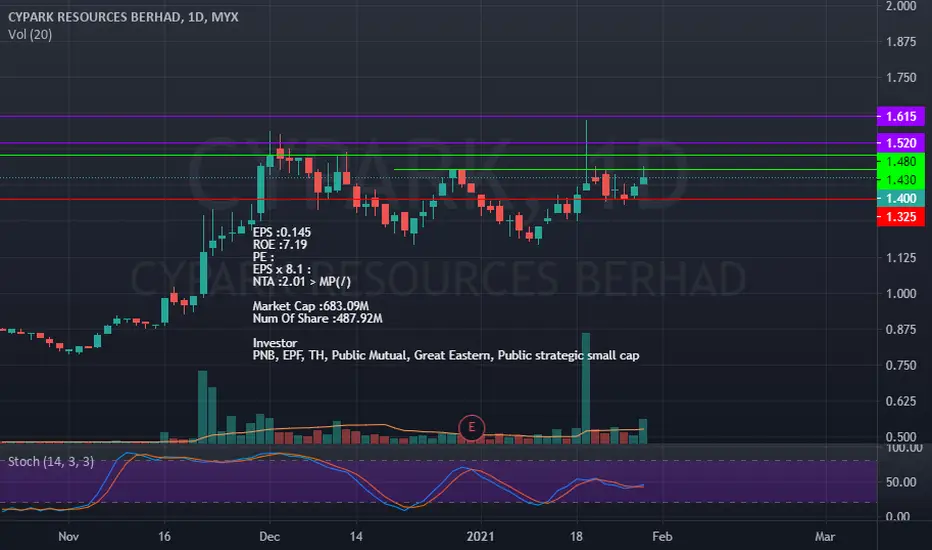Click the 0.625 price scale value

(x=900, y=401)
